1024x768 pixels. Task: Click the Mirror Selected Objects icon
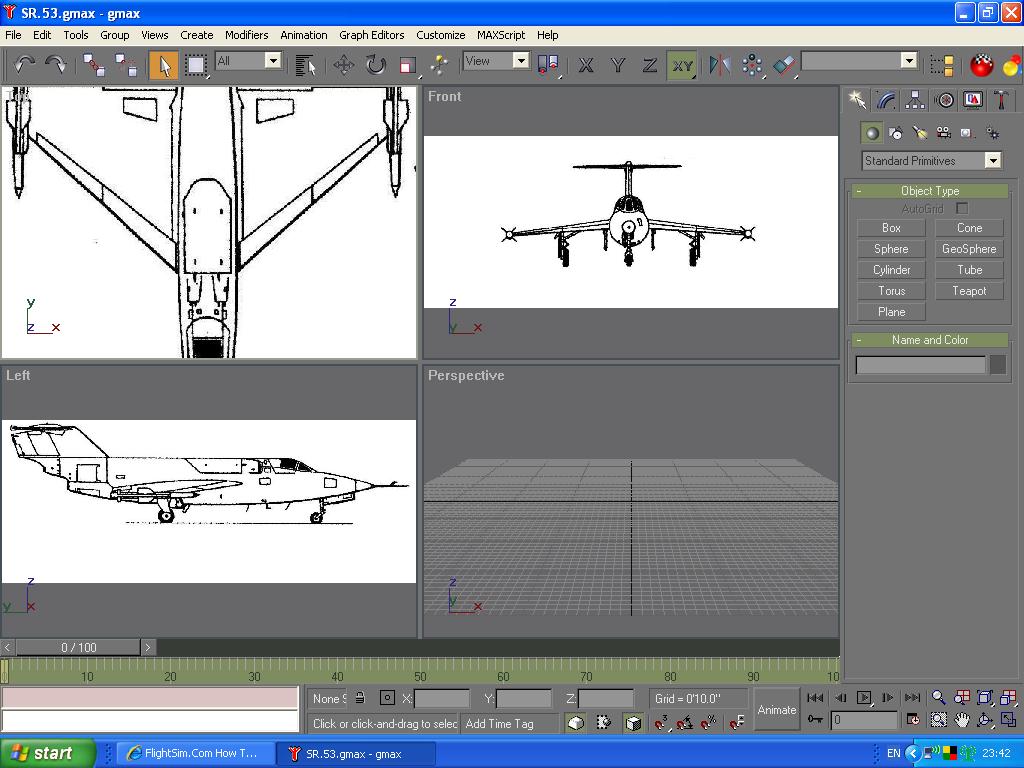point(719,65)
